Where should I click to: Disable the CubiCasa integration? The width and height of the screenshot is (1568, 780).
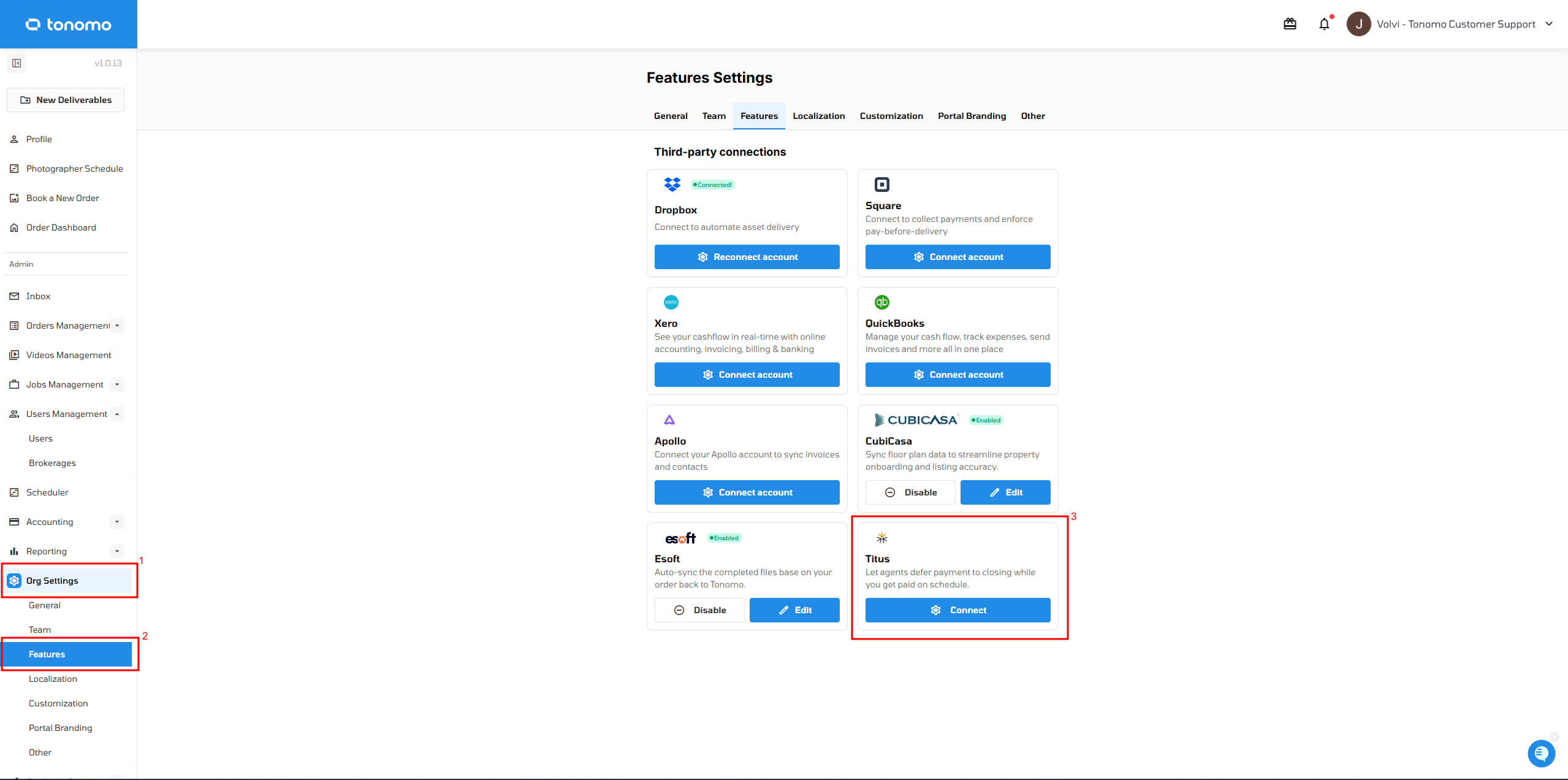pyautogui.click(x=910, y=492)
